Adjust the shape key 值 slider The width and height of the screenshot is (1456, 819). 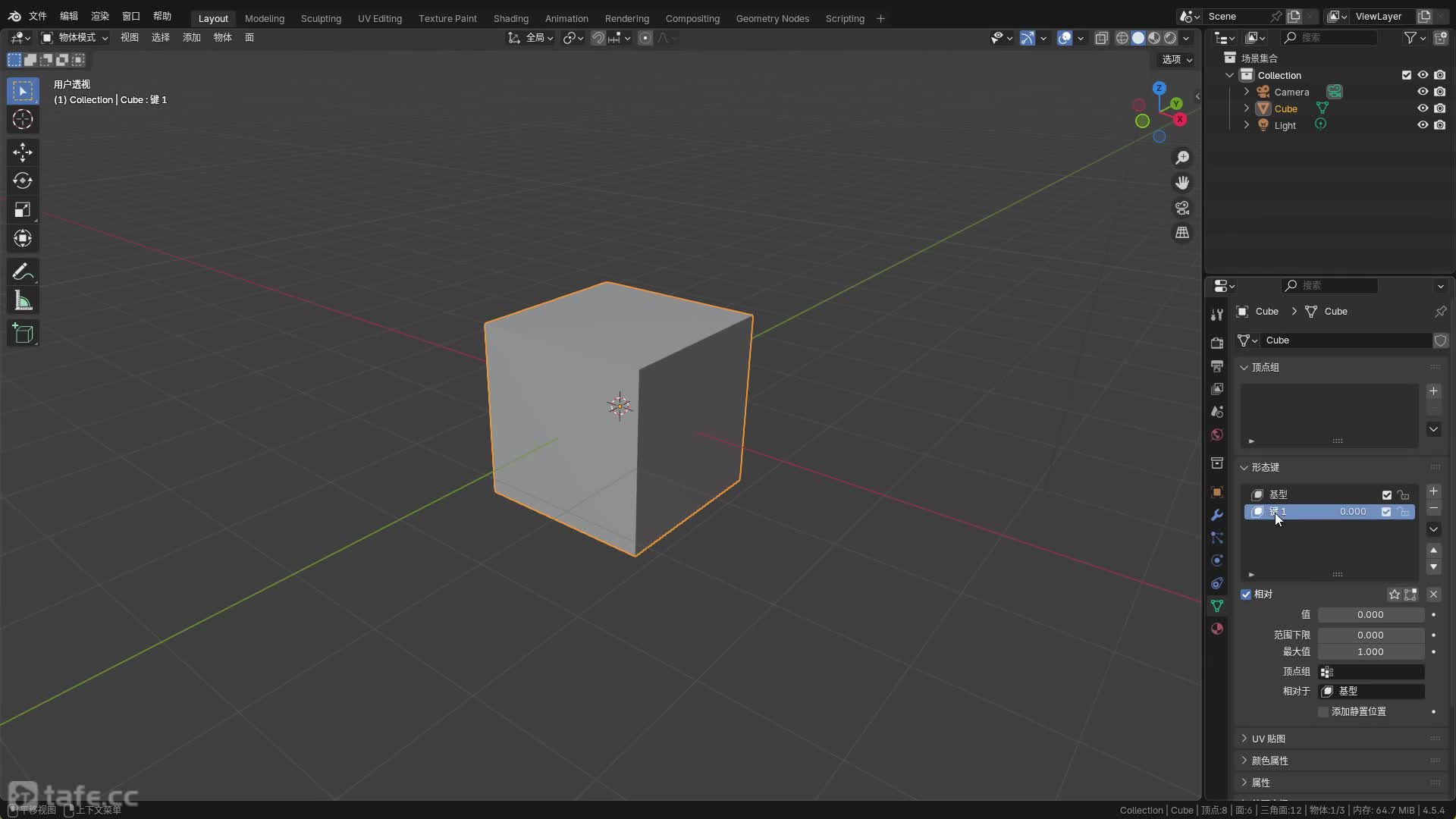[1370, 615]
